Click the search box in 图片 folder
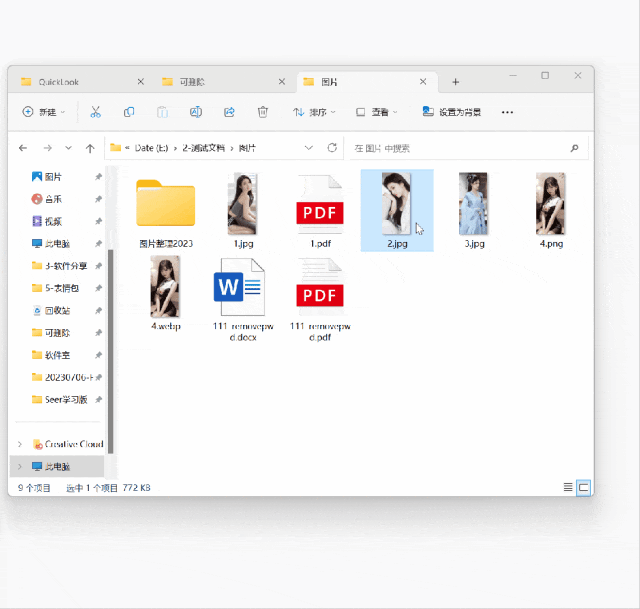Viewport: 640px width, 609px height. [458, 148]
